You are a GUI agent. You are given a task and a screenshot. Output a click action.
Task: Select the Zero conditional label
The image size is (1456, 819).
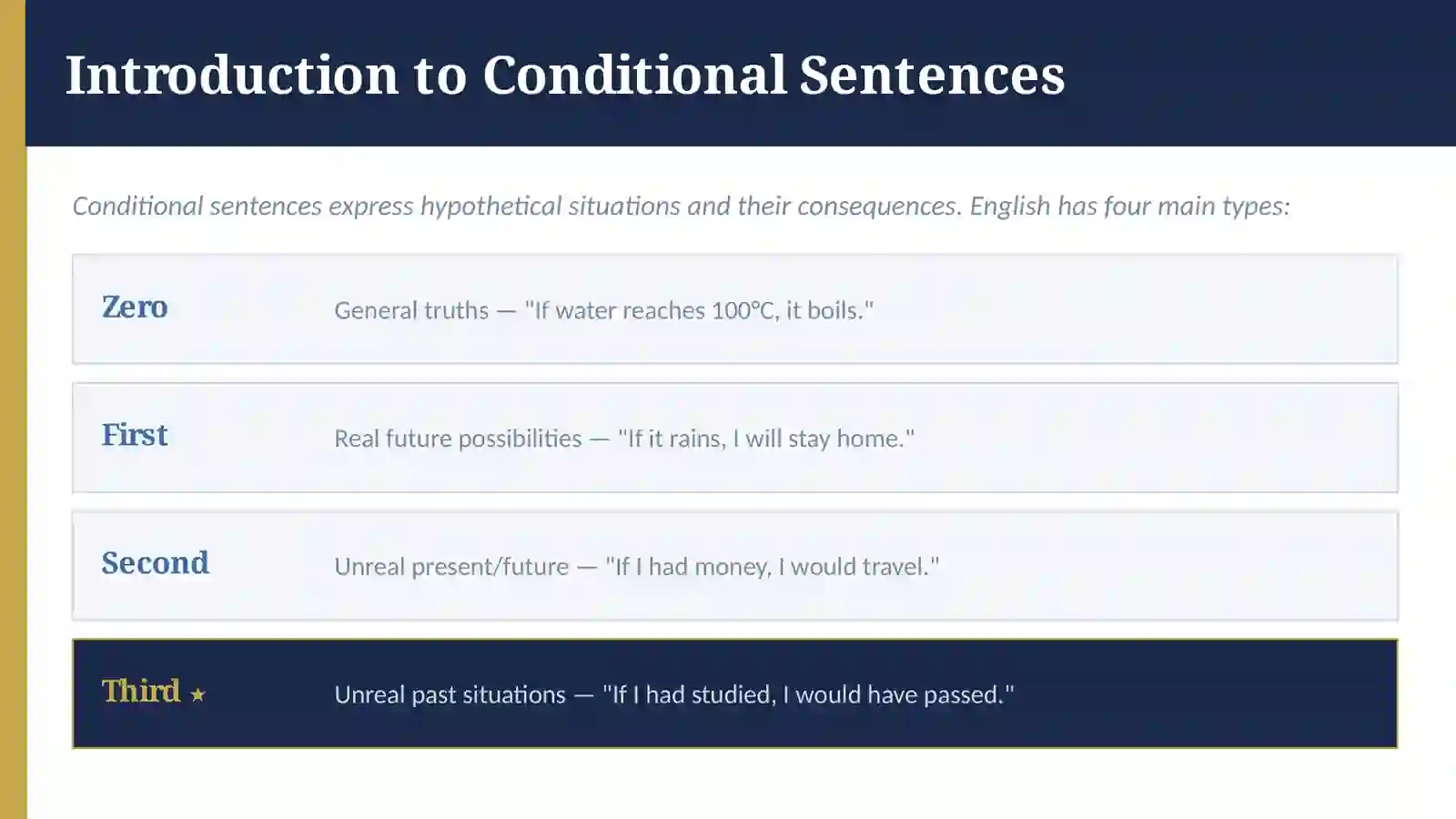(135, 307)
